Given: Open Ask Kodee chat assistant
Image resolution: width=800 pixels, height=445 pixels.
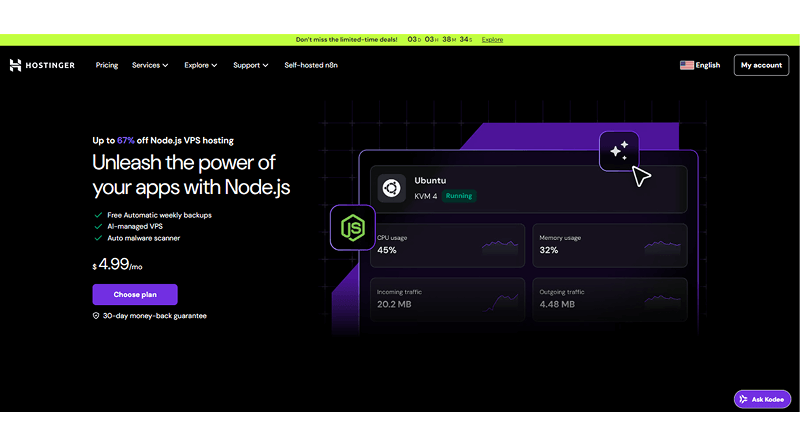Looking at the screenshot, I should pyautogui.click(x=762, y=399).
